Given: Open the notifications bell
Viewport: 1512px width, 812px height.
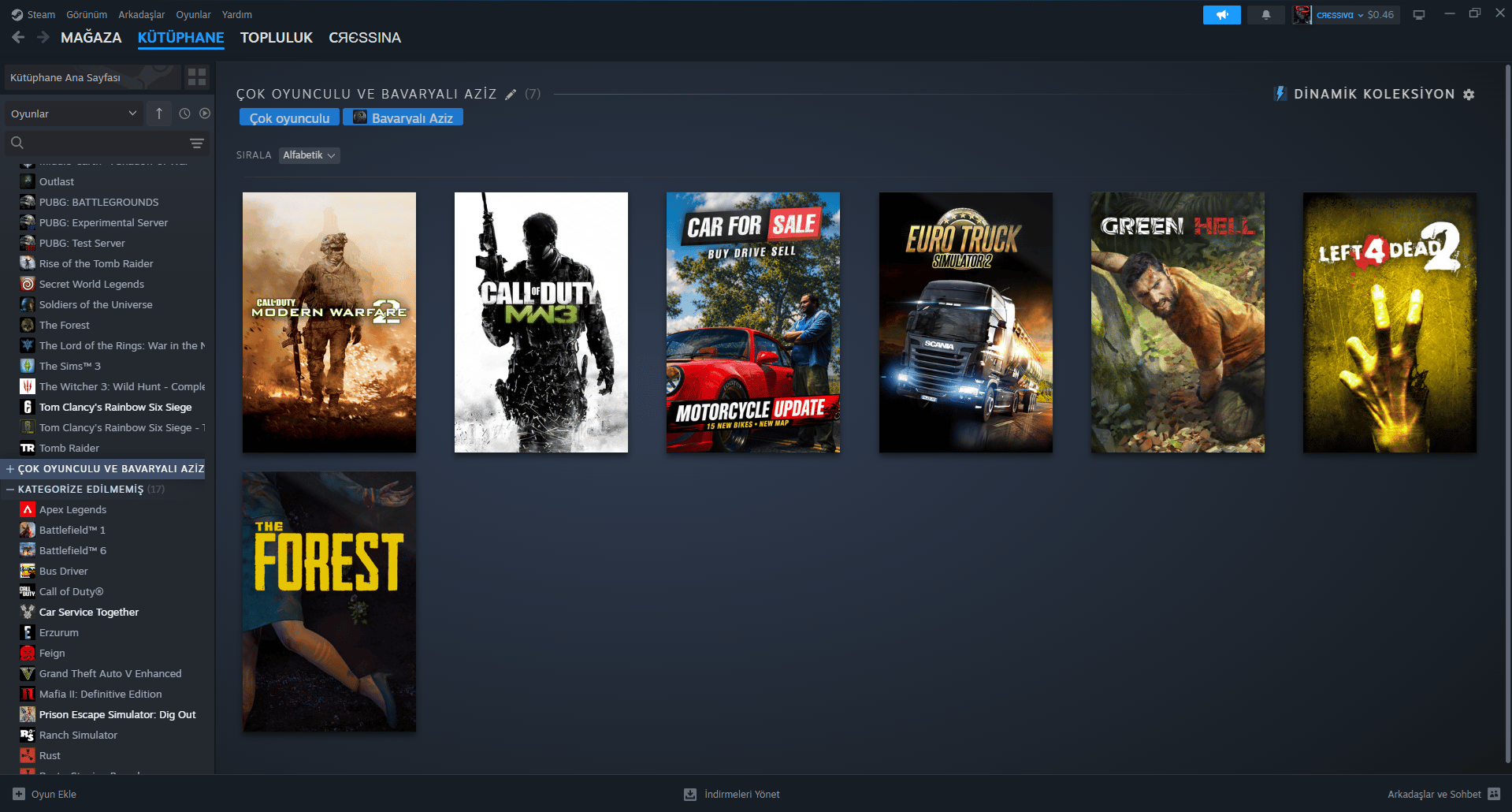Looking at the screenshot, I should click(1266, 15).
